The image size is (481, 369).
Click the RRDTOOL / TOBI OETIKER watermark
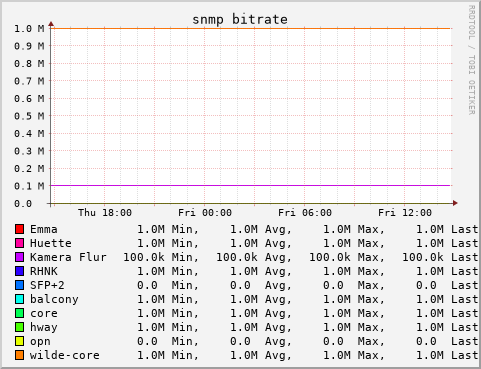[471, 60]
